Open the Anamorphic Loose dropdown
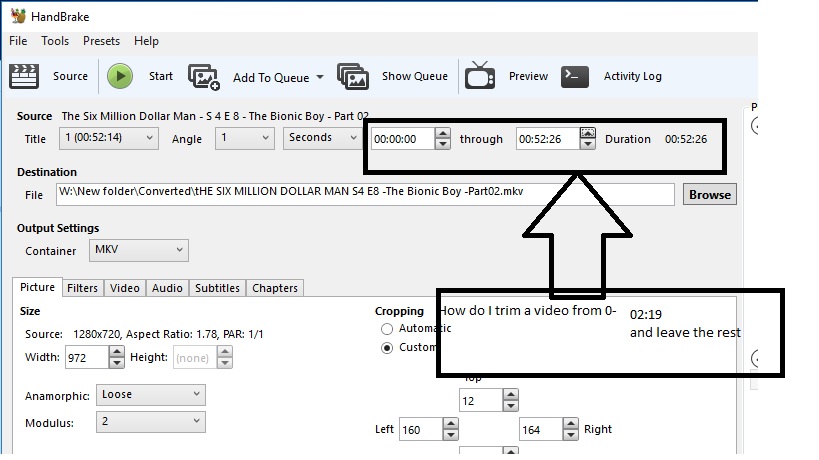 150,395
